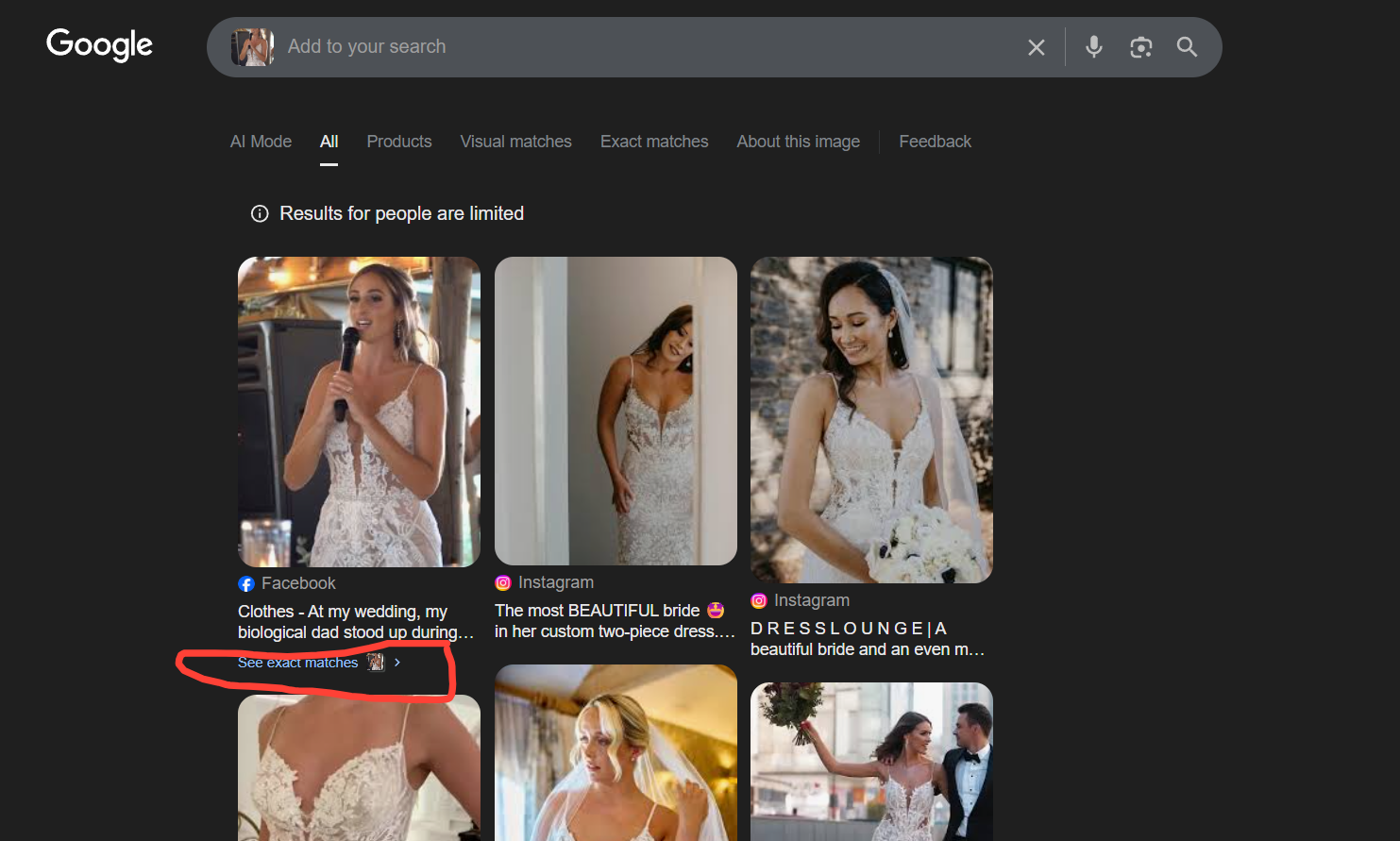Click the Feedback link
Screen dimensions: 1400x841
coord(935,142)
